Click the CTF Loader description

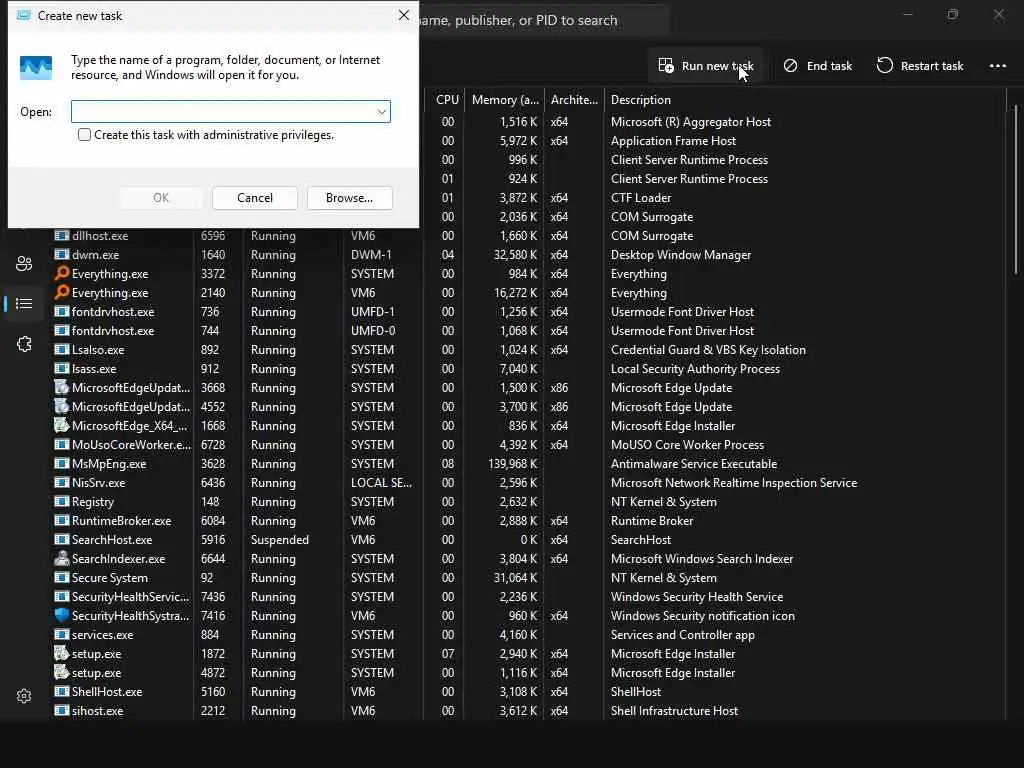click(x=641, y=198)
